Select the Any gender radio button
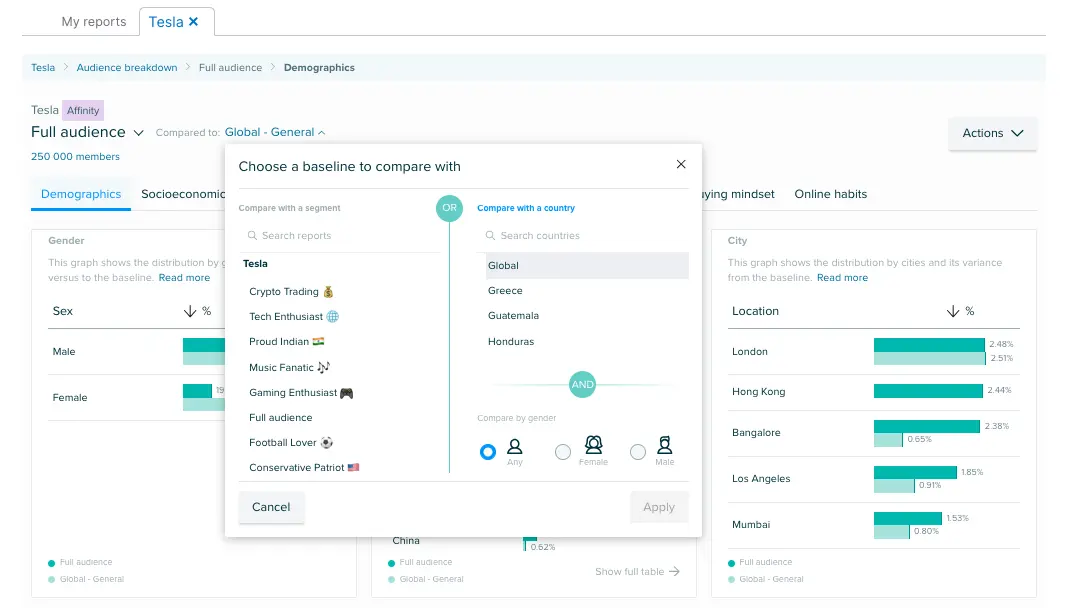This screenshot has height=608, width=1068. [488, 452]
